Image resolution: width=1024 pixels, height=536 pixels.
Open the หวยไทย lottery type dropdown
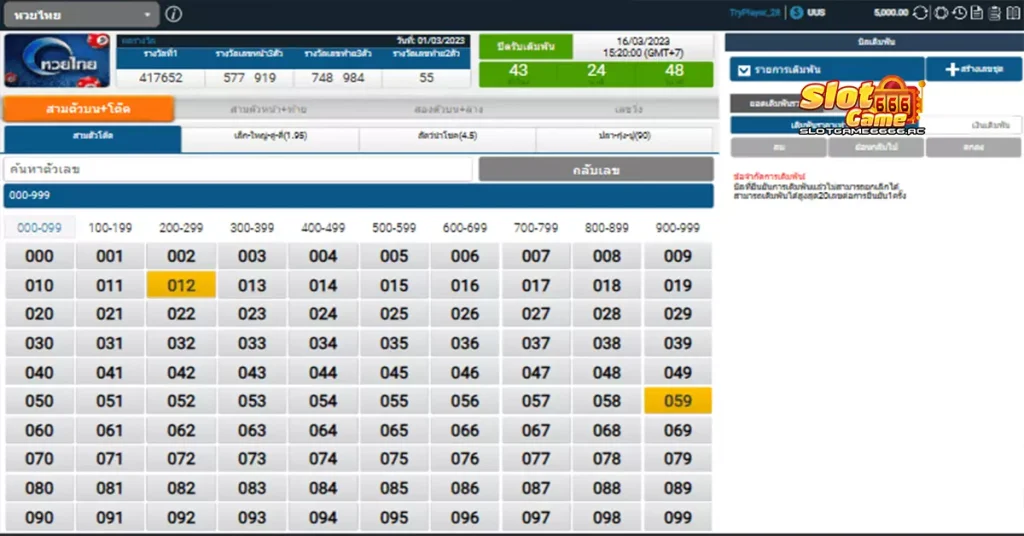(x=80, y=15)
